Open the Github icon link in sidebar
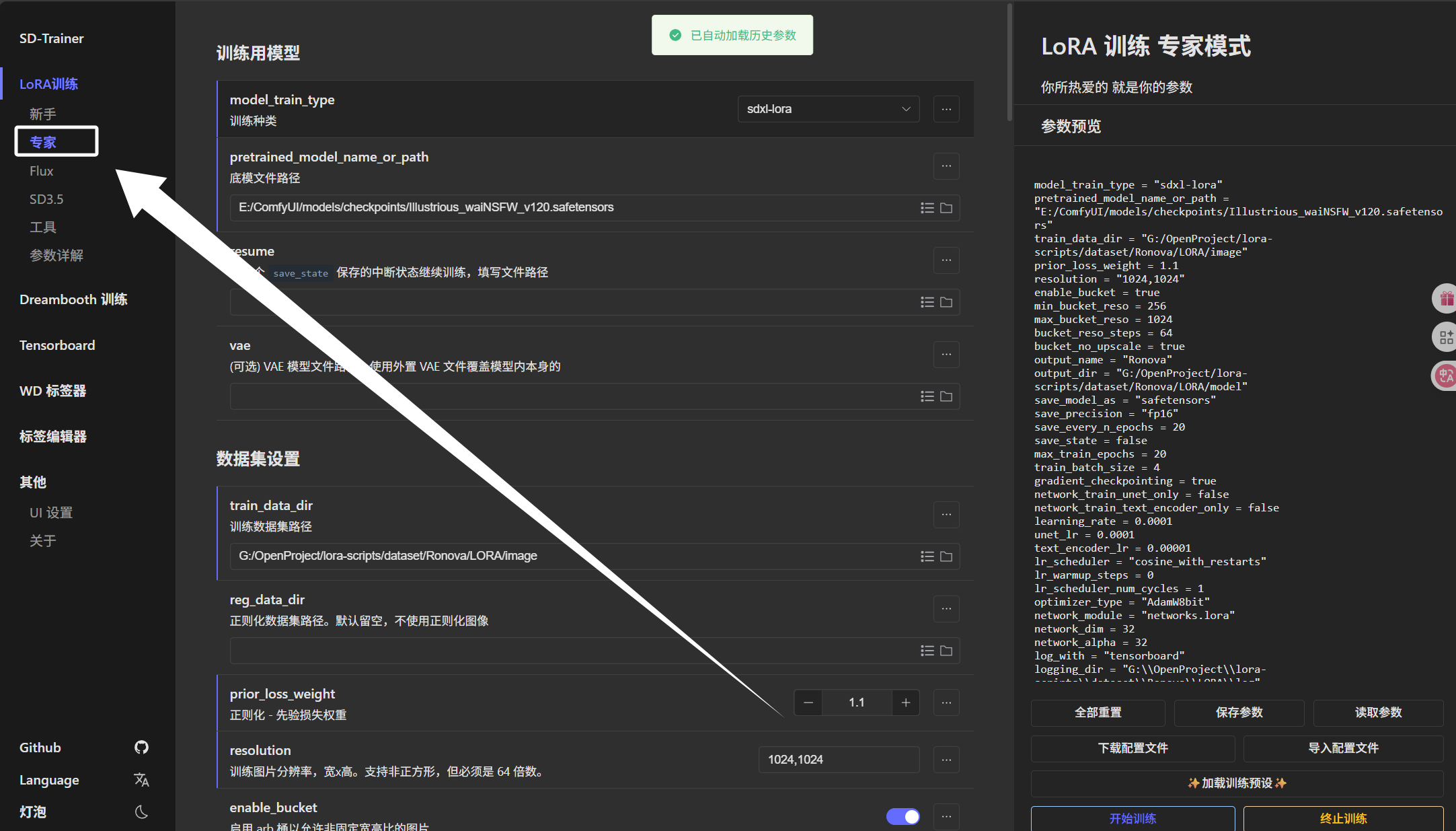Screen dimensions: 1456x831 point(141,747)
